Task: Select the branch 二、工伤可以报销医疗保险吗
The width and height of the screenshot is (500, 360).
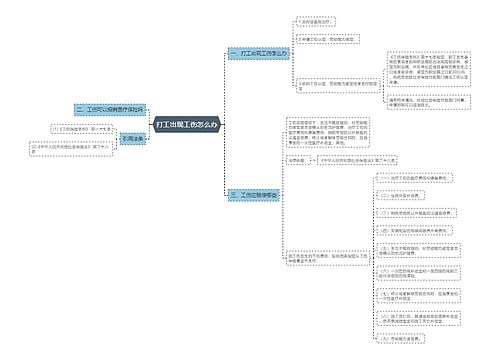Action: point(110,110)
